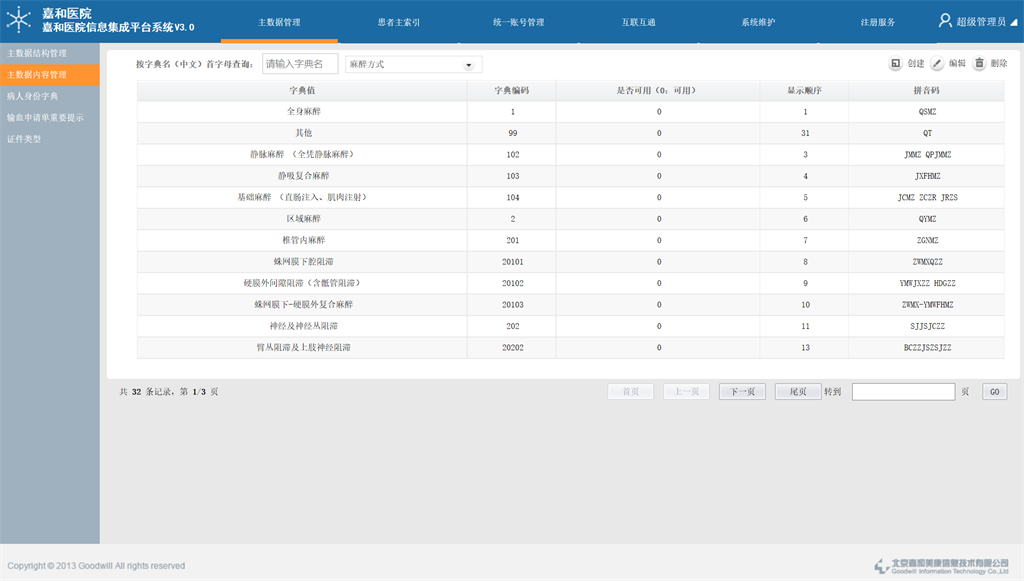Focus the 请输入字典名 search field

click(300, 64)
